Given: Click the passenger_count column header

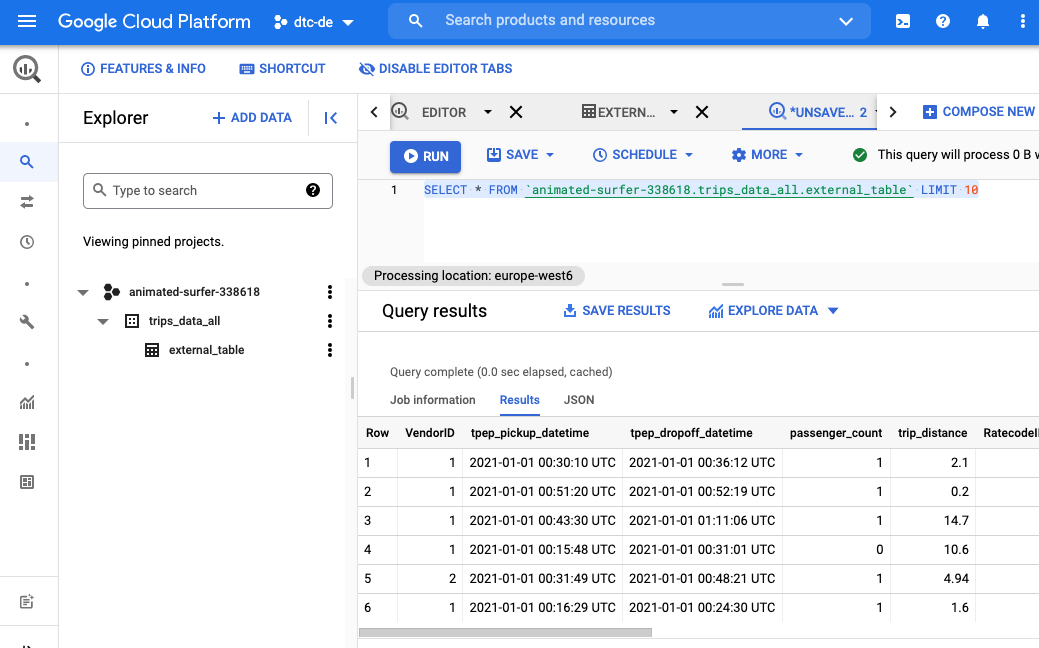Looking at the screenshot, I should [x=836, y=433].
